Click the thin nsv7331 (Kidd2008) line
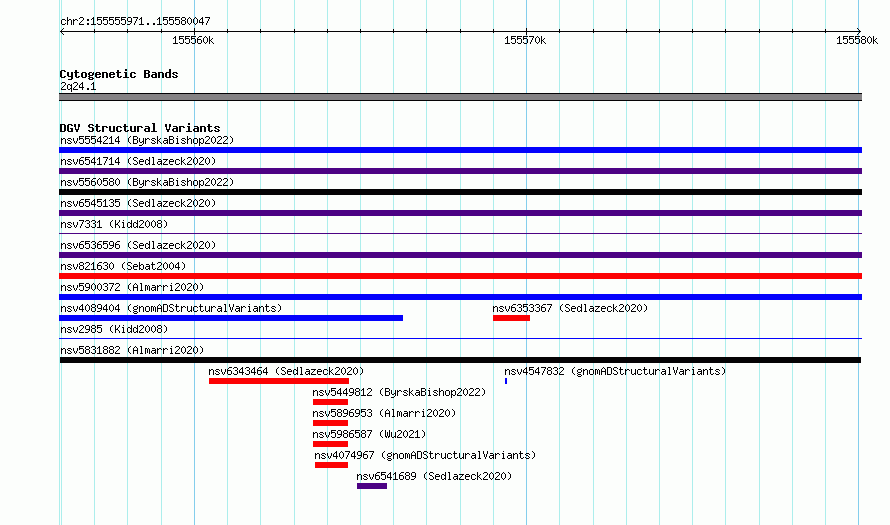Viewport: 890px width, 525px height. coord(460,233)
